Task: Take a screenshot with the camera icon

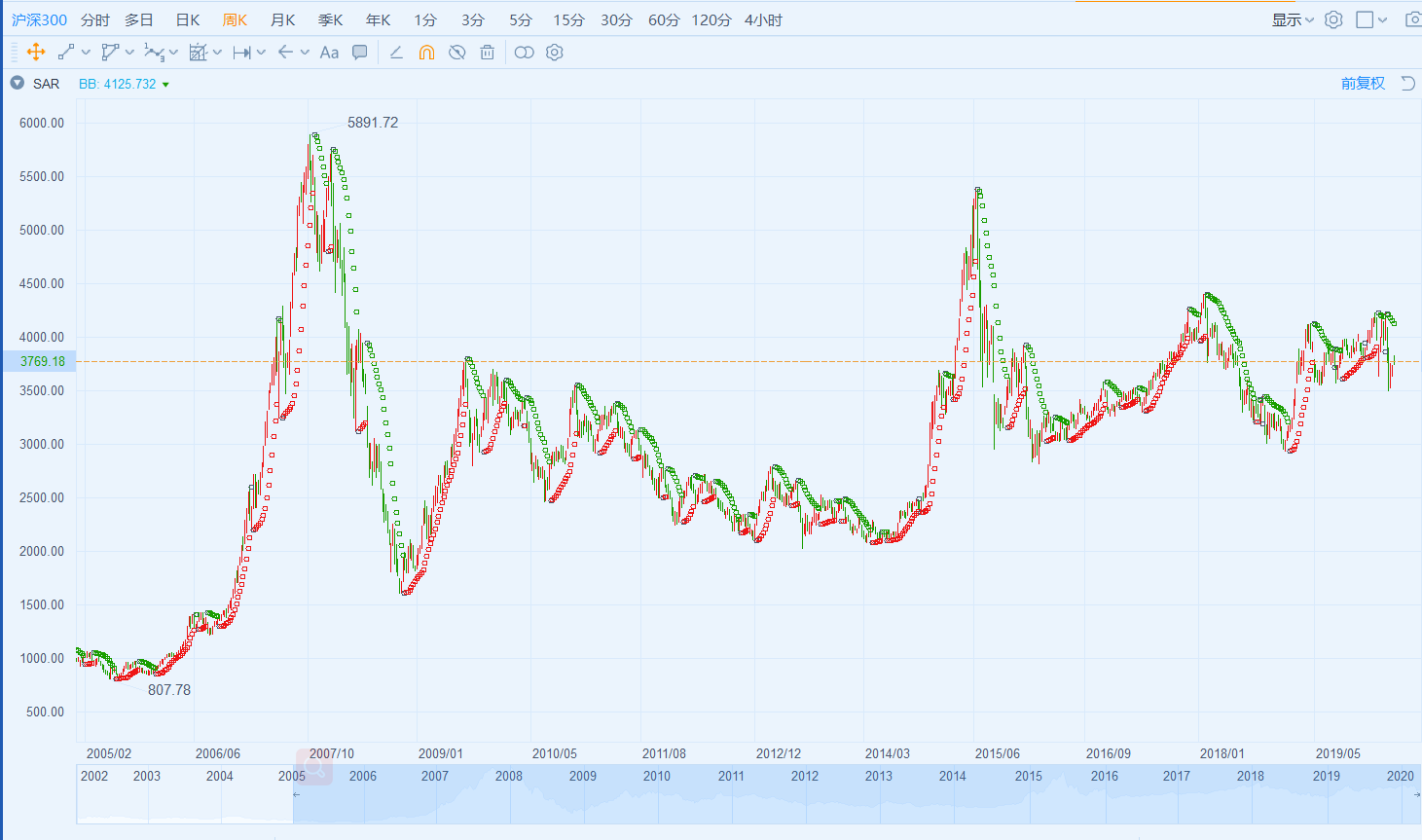Action: tap(1413, 19)
